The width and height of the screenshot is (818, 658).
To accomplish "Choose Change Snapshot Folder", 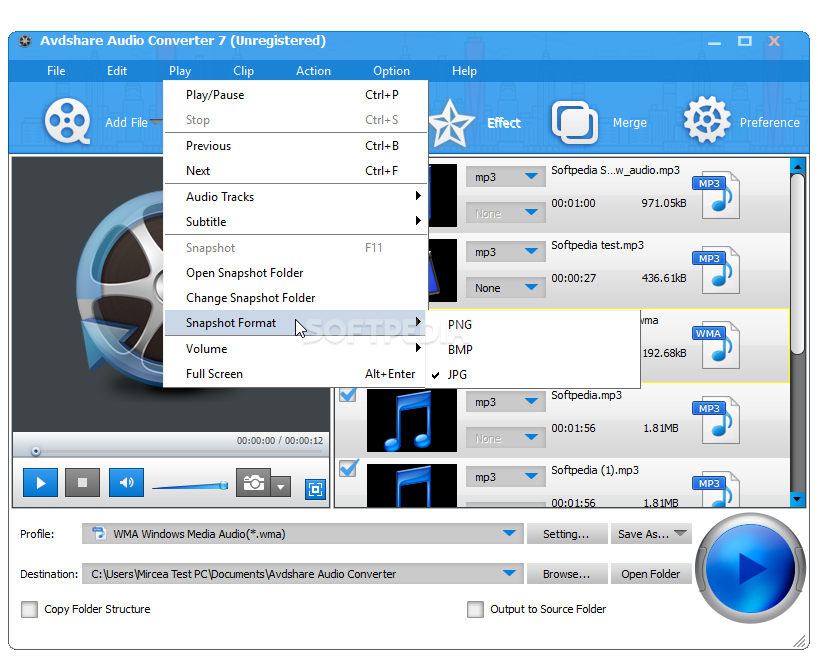I will [295, 298].
